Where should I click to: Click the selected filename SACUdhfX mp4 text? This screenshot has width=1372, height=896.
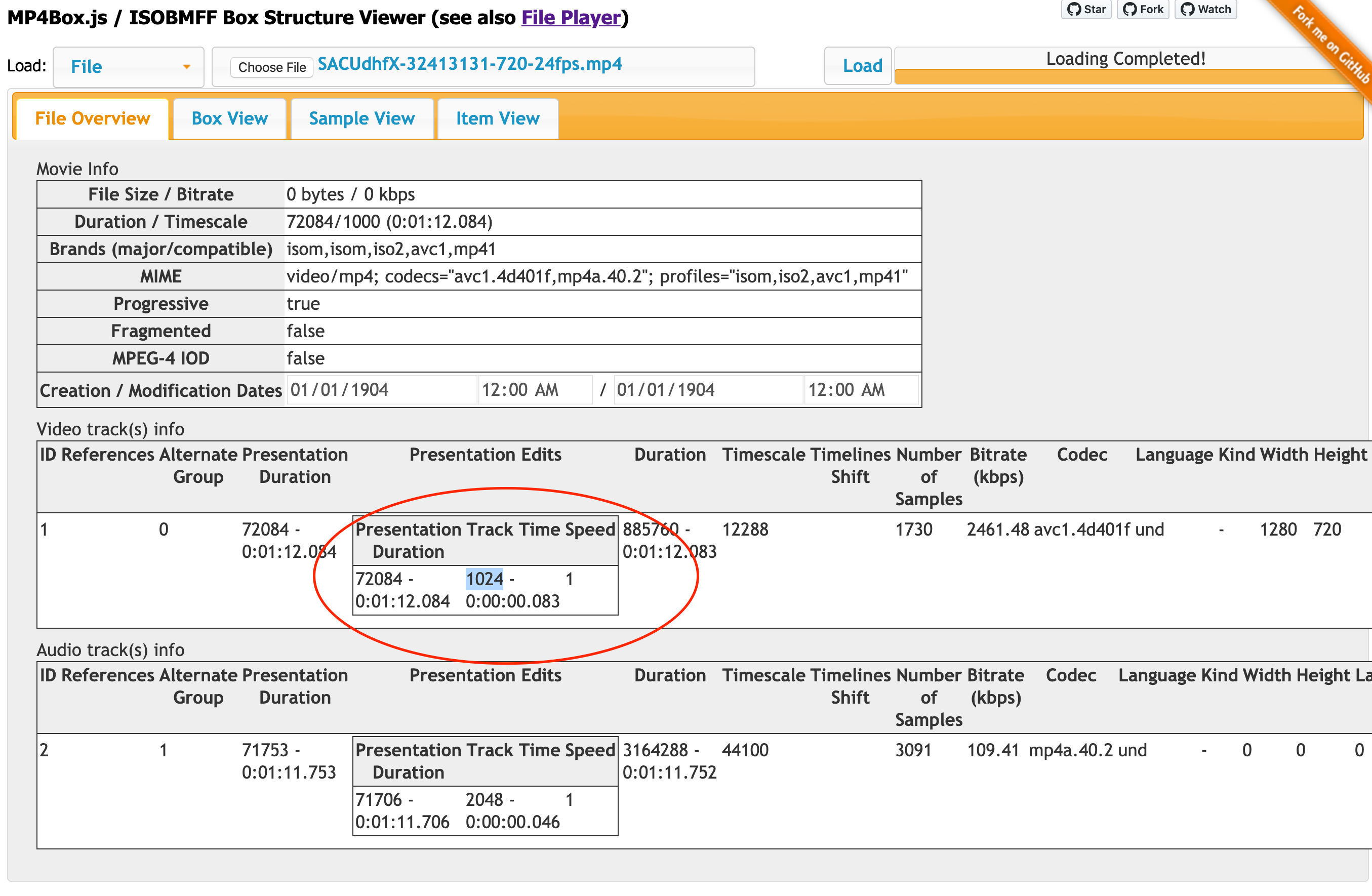pos(469,63)
